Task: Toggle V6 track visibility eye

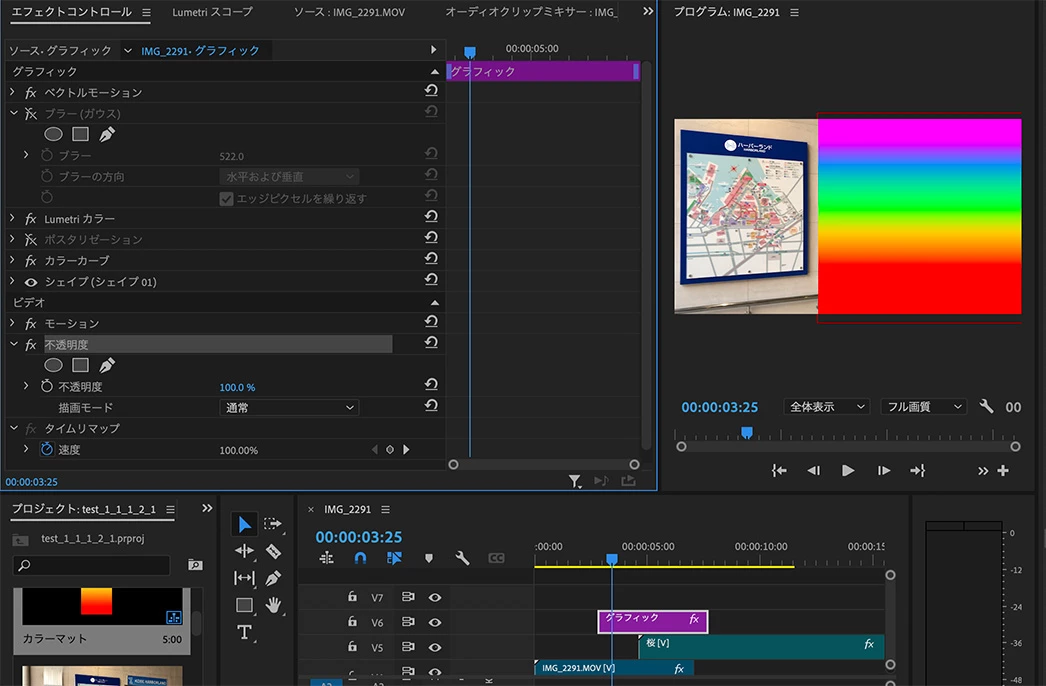Action: click(435, 622)
